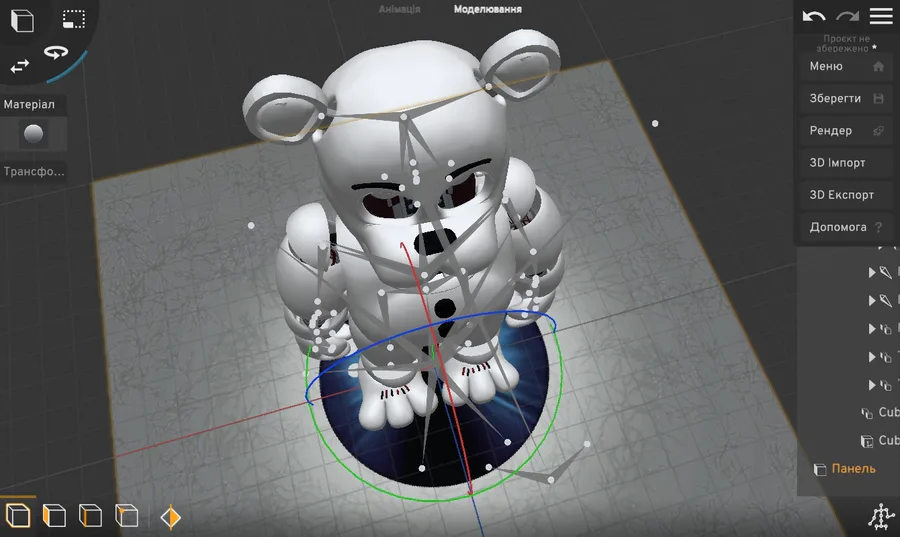Toggle the hamburger menu icon
Screen dimensions: 900x537
tap(880, 16)
